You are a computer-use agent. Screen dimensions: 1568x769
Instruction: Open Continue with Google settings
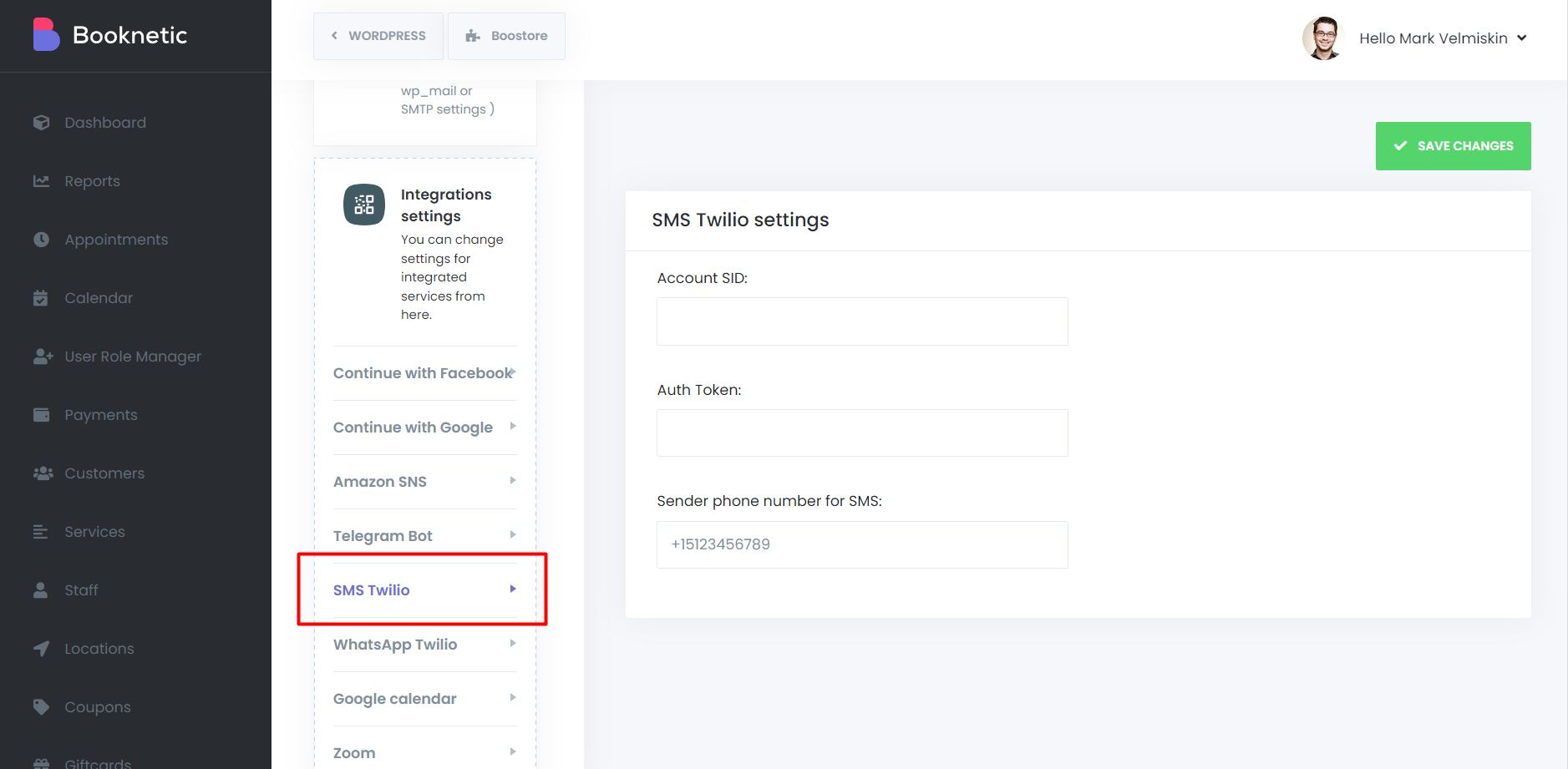(424, 428)
